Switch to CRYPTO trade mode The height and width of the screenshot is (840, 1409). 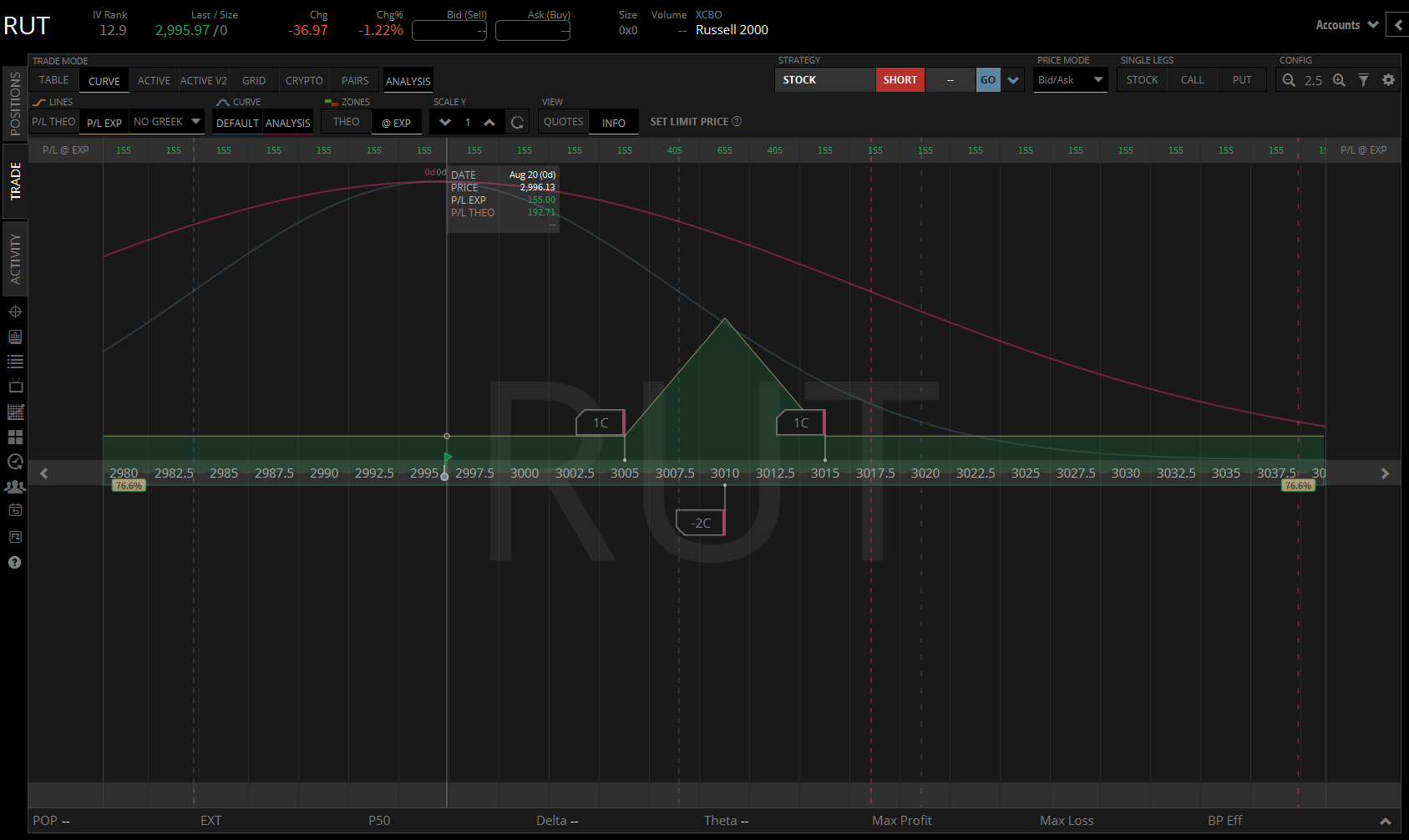click(x=304, y=81)
